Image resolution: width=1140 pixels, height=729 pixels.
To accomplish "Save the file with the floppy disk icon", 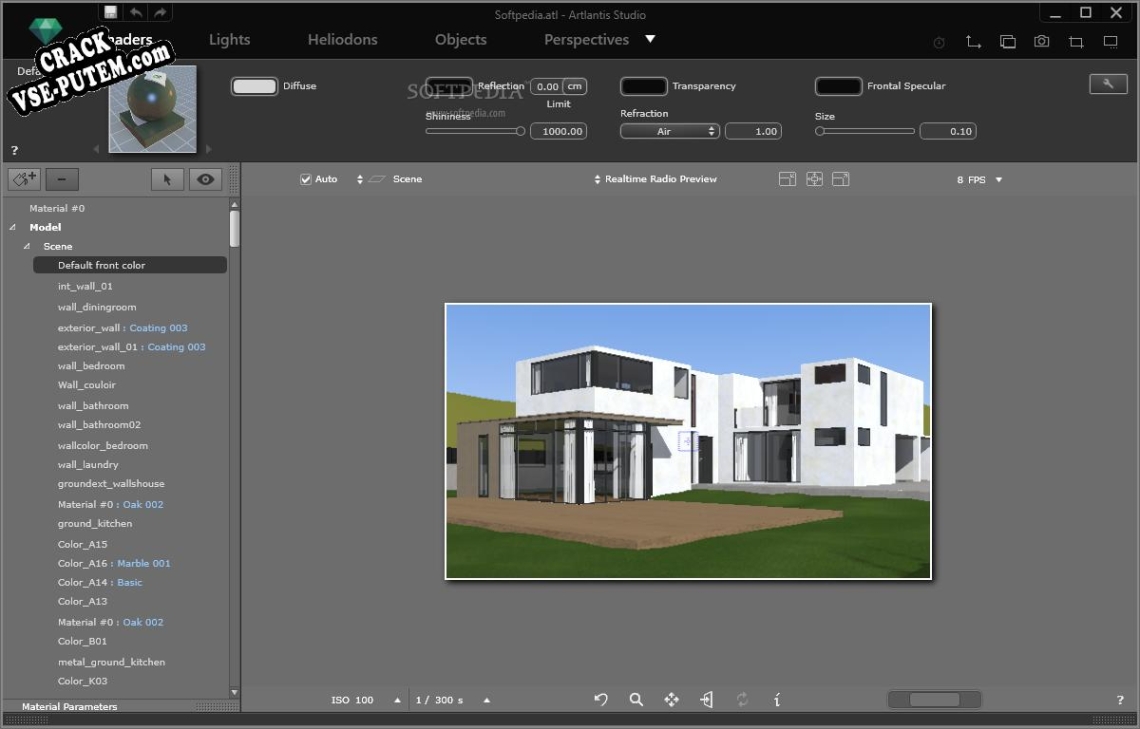I will (111, 12).
